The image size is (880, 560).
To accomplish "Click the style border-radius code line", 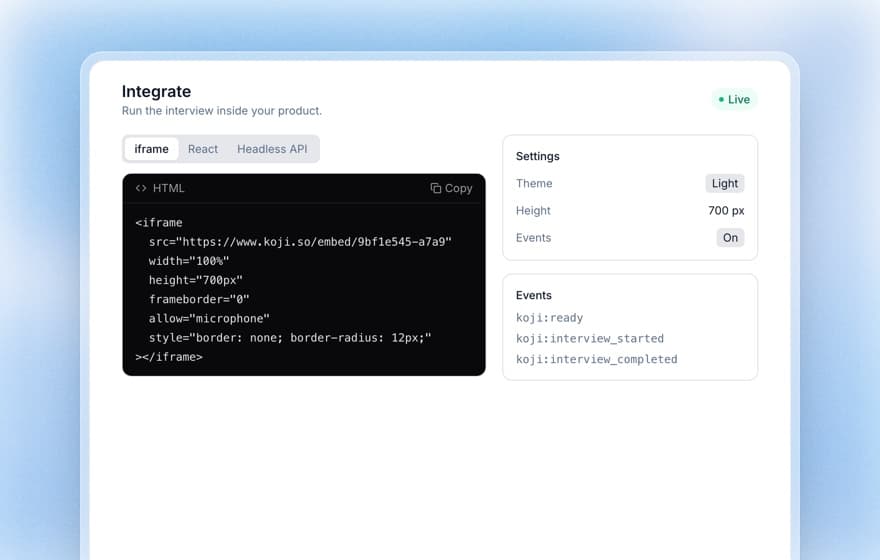I will 290,338.
